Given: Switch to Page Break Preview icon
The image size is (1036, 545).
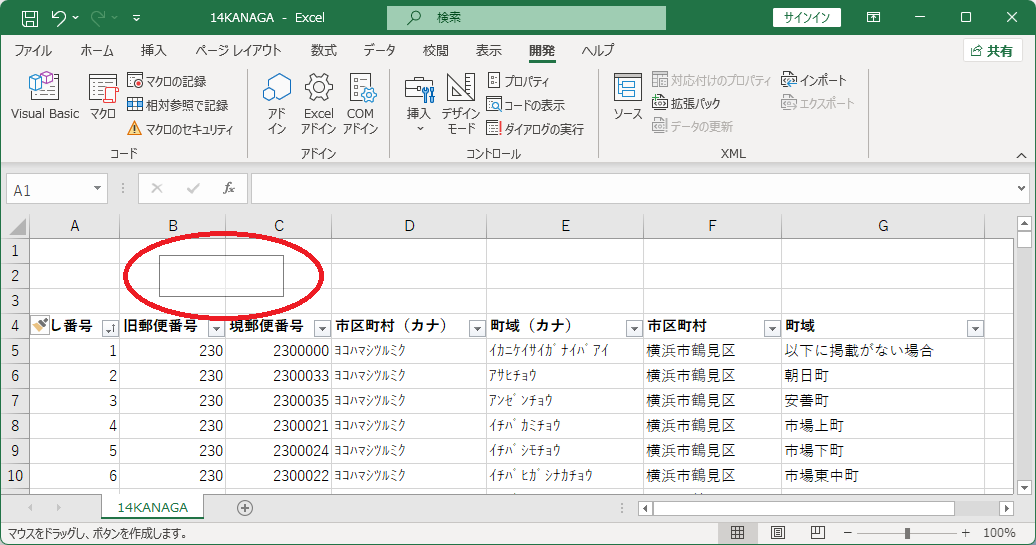Looking at the screenshot, I should tap(817, 532).
